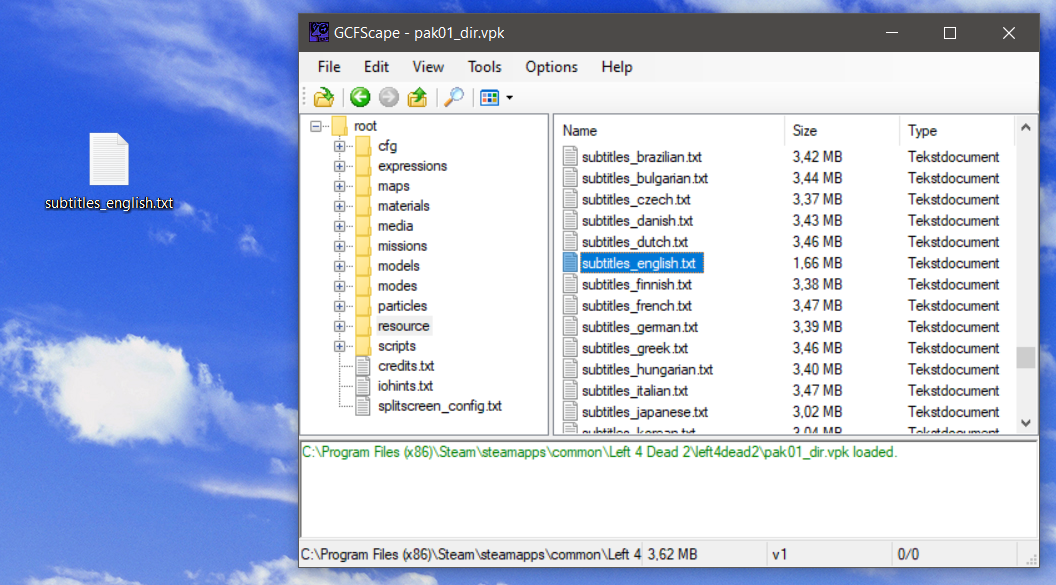Select the subtitles_english.txt desktop file icon
Viewport: 1056px width, 585px height.
(109, 160)
